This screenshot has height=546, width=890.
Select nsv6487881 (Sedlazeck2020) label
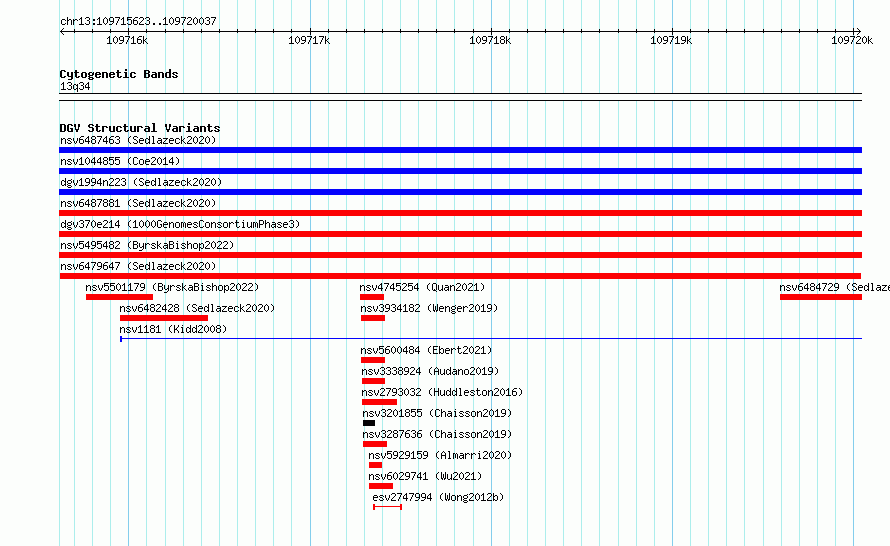138,203
